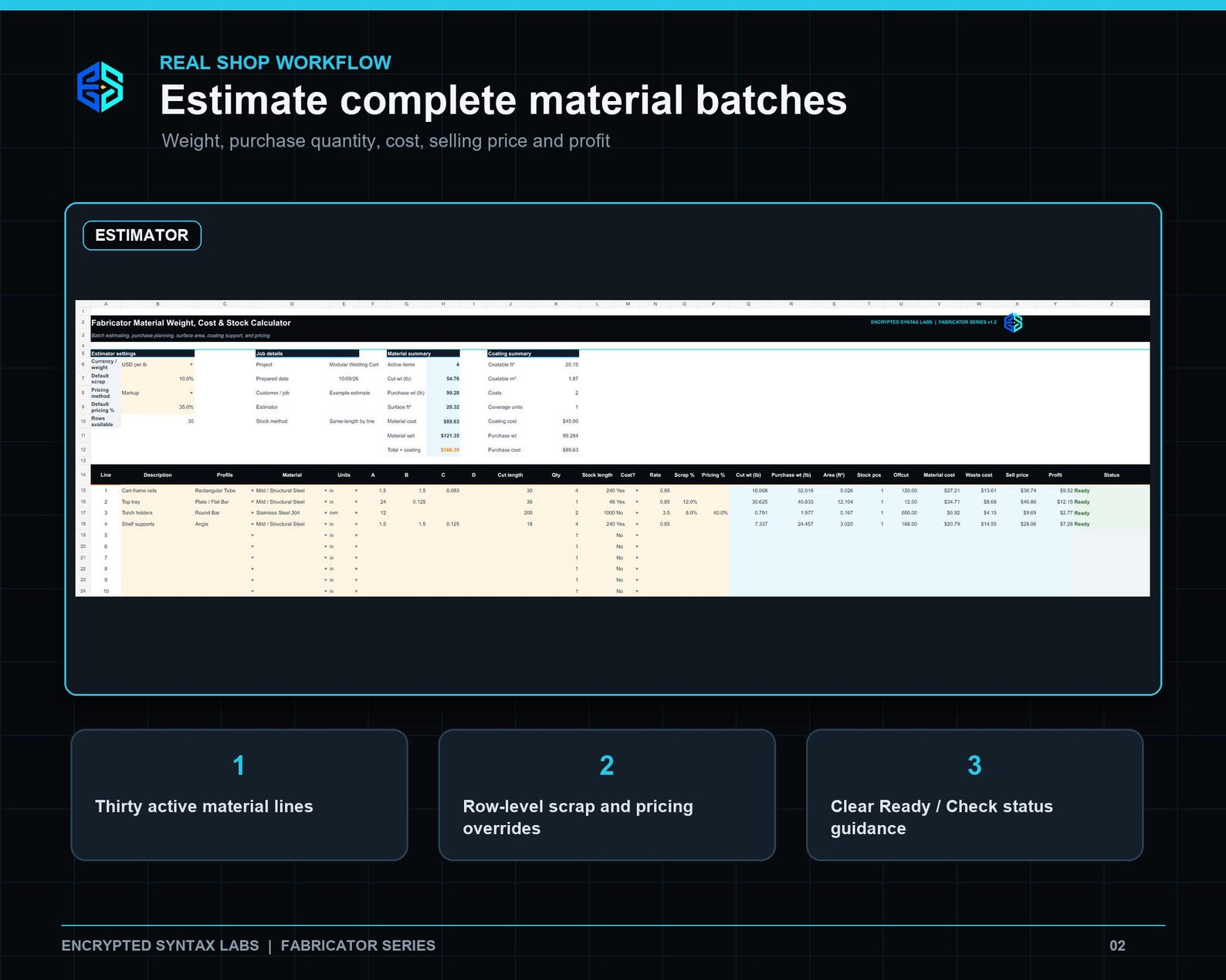This screenshot has width=1226, height=980.
Task: Click the Status column header
Action: coord(1111,475)
